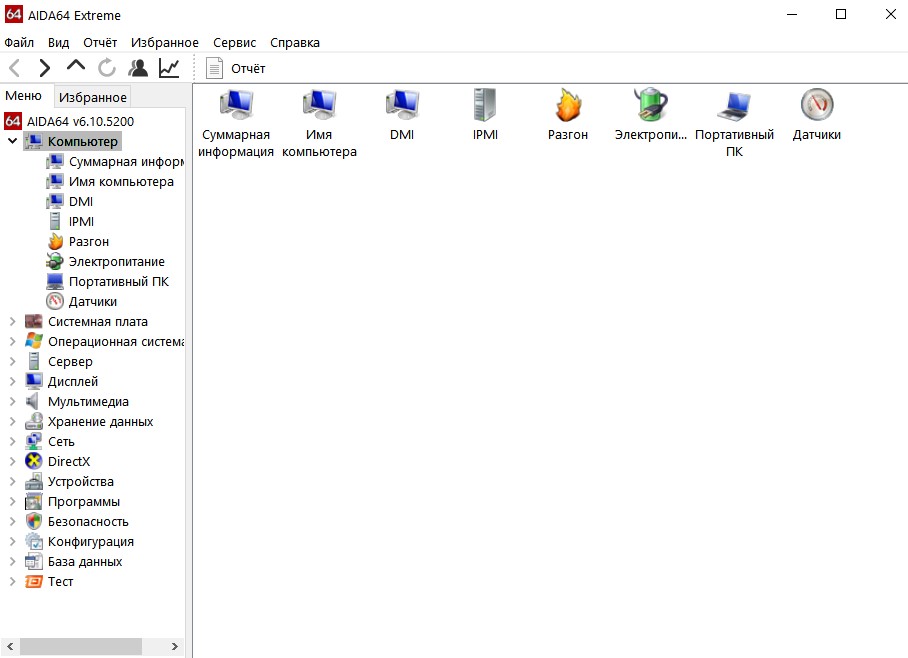The width and height of the screenshot is (908, 658).
Task: Open the Разгон flame icon in main pane
Action: 567,105
